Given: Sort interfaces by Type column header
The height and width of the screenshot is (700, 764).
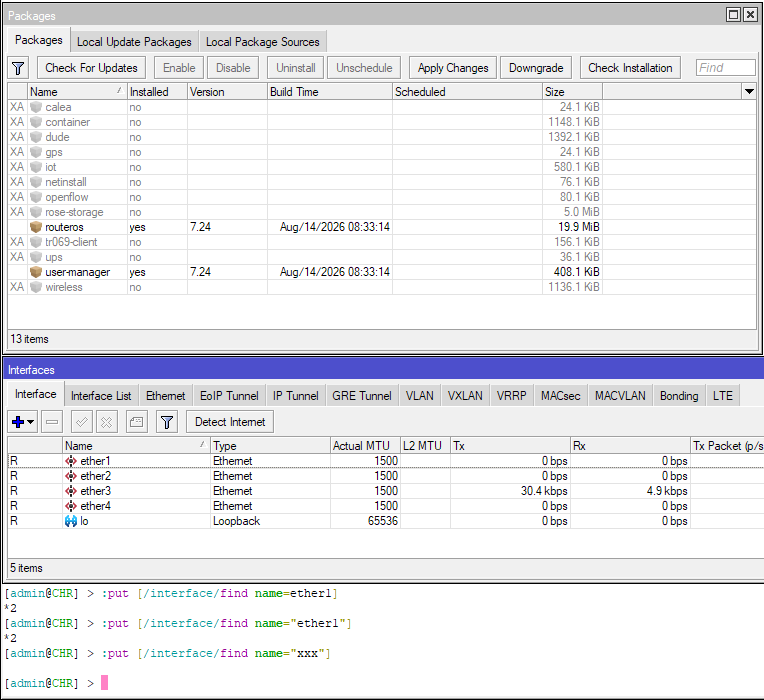Looking at the screenshot, I should coord(270,446).
